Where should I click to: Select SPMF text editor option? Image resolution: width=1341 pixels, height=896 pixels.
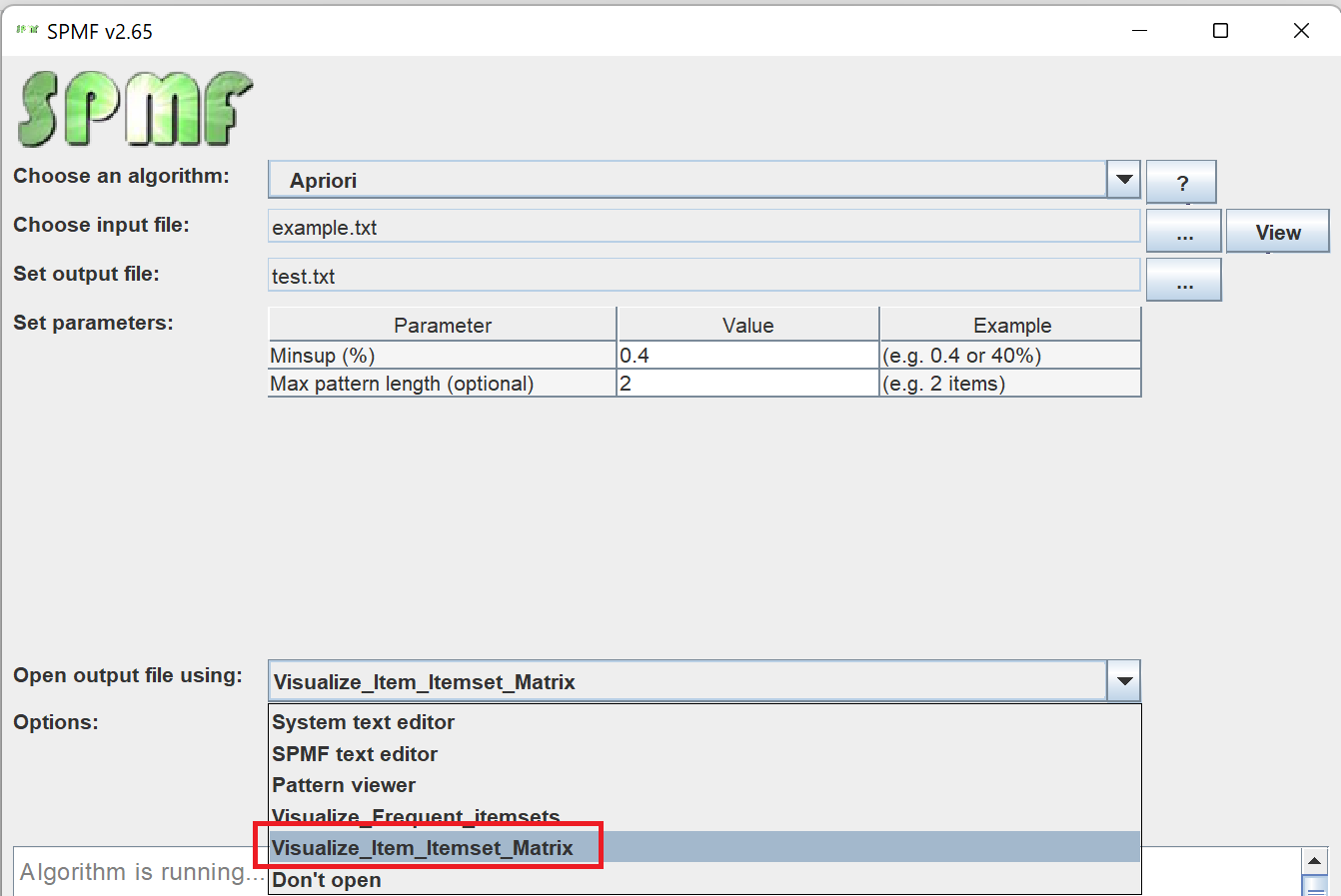(x=355, y=754)
